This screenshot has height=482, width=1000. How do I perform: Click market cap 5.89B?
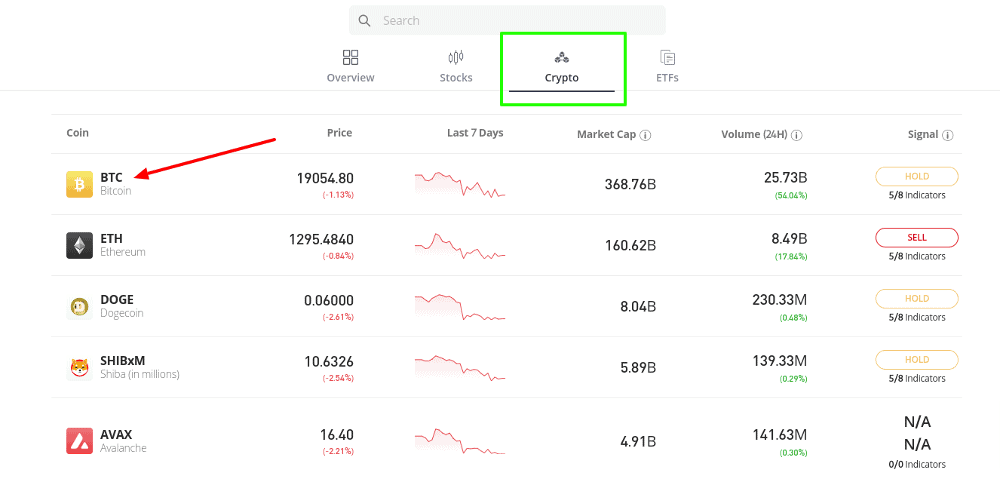638,369
